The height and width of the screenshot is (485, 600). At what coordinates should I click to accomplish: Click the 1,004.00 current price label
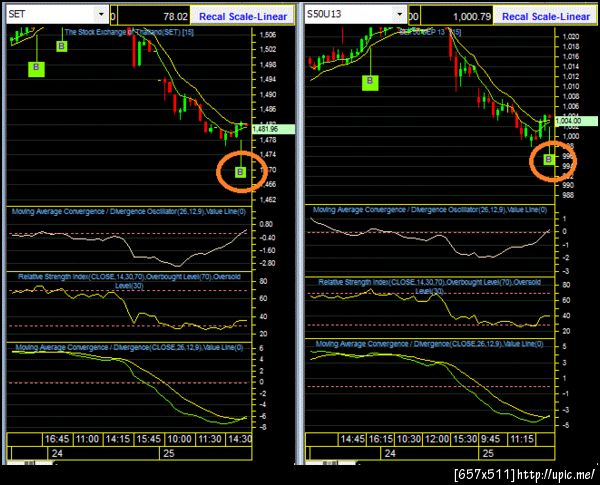576,121
